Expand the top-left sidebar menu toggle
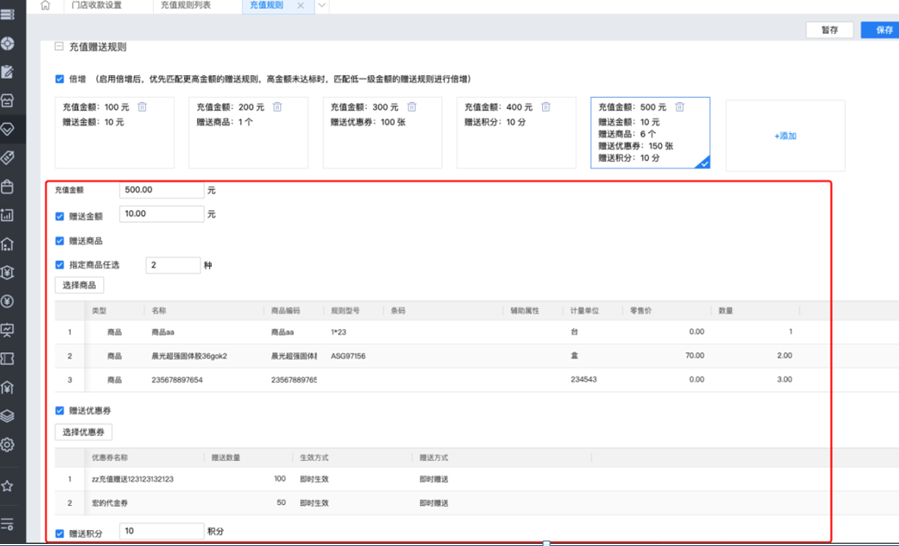 8,15
